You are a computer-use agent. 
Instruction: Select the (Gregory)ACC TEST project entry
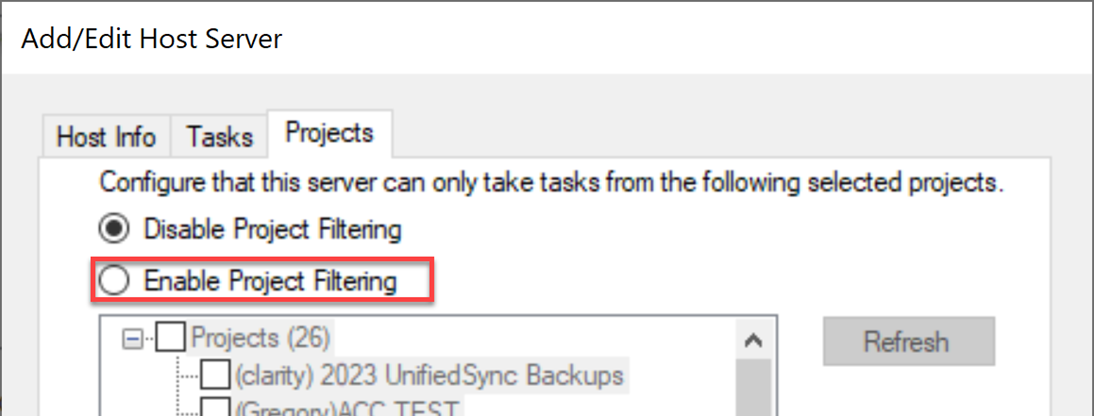[x=346, y=408]
